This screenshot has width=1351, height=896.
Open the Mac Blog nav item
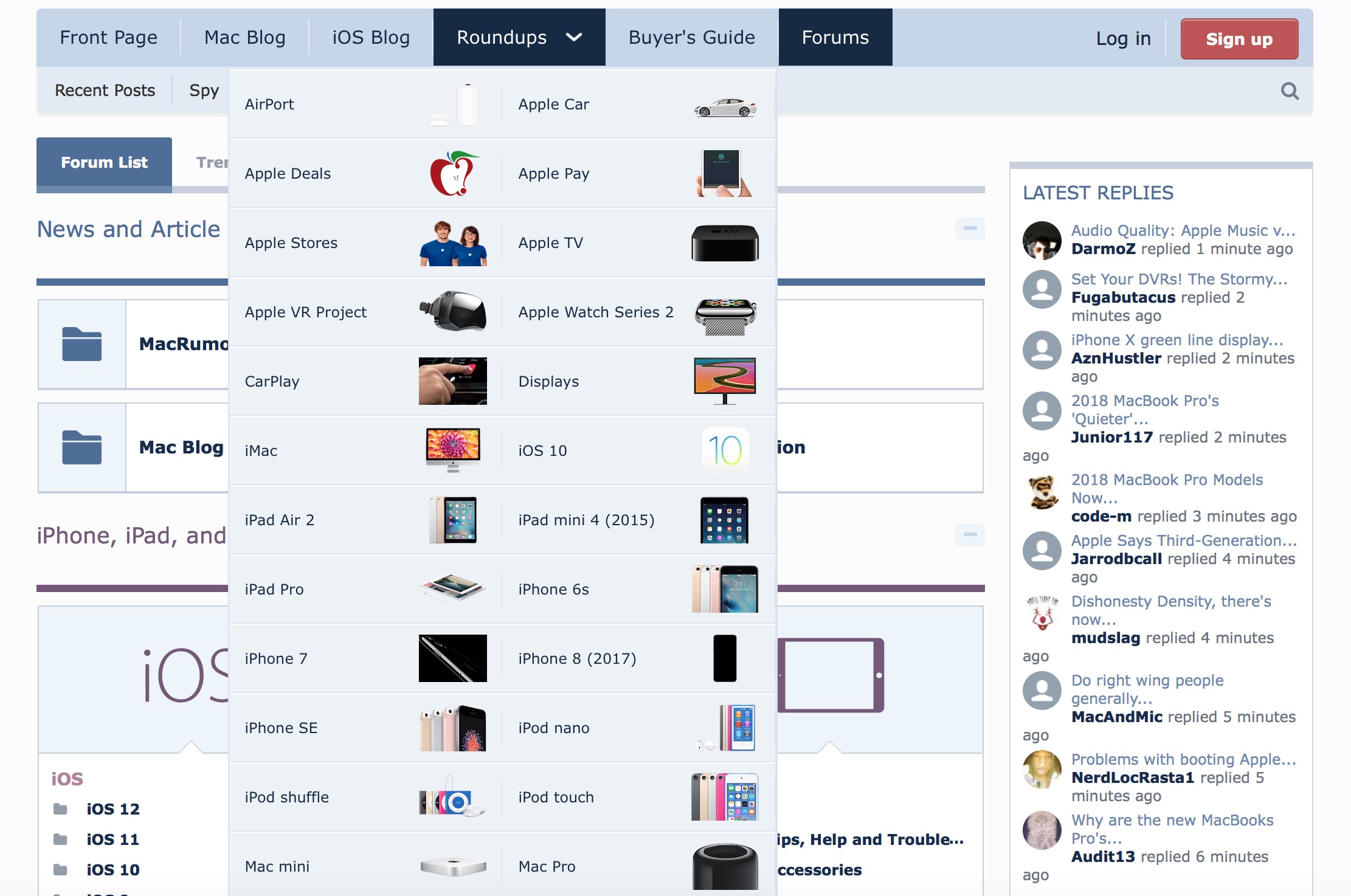point(245,38)
